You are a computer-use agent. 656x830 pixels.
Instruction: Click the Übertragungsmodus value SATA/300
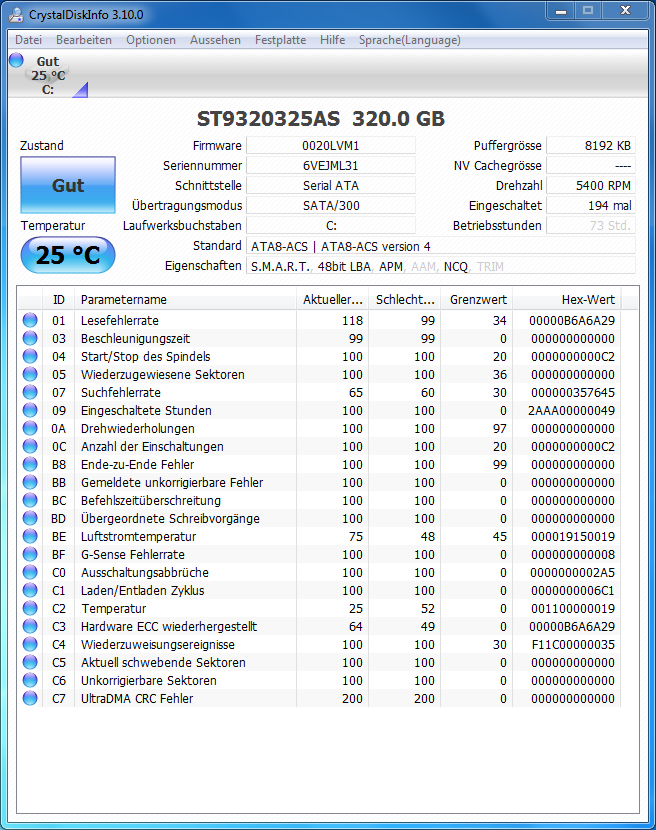pos(330,205)
